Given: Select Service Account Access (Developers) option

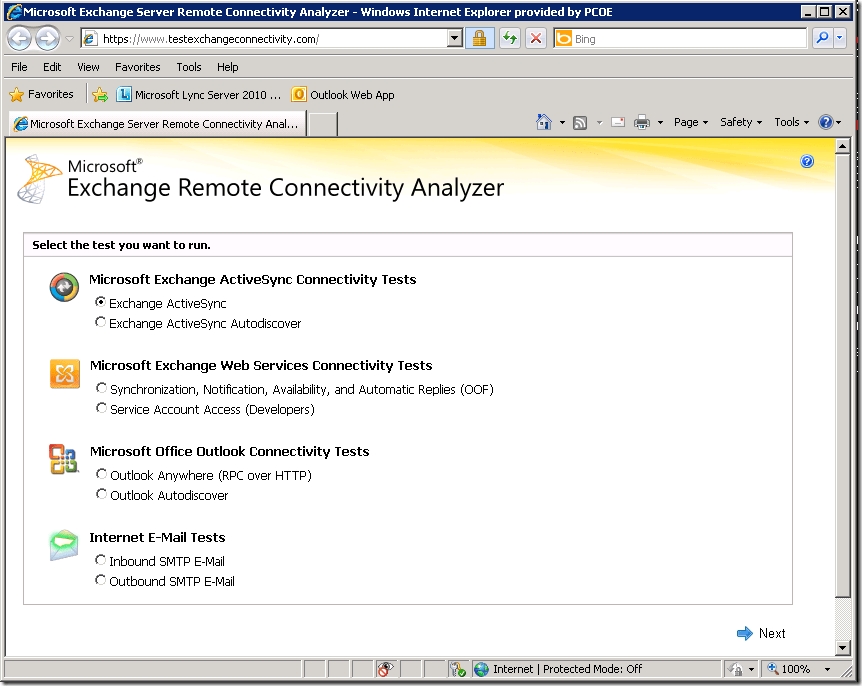Looking at the screenshot, I should click(101, 408).
